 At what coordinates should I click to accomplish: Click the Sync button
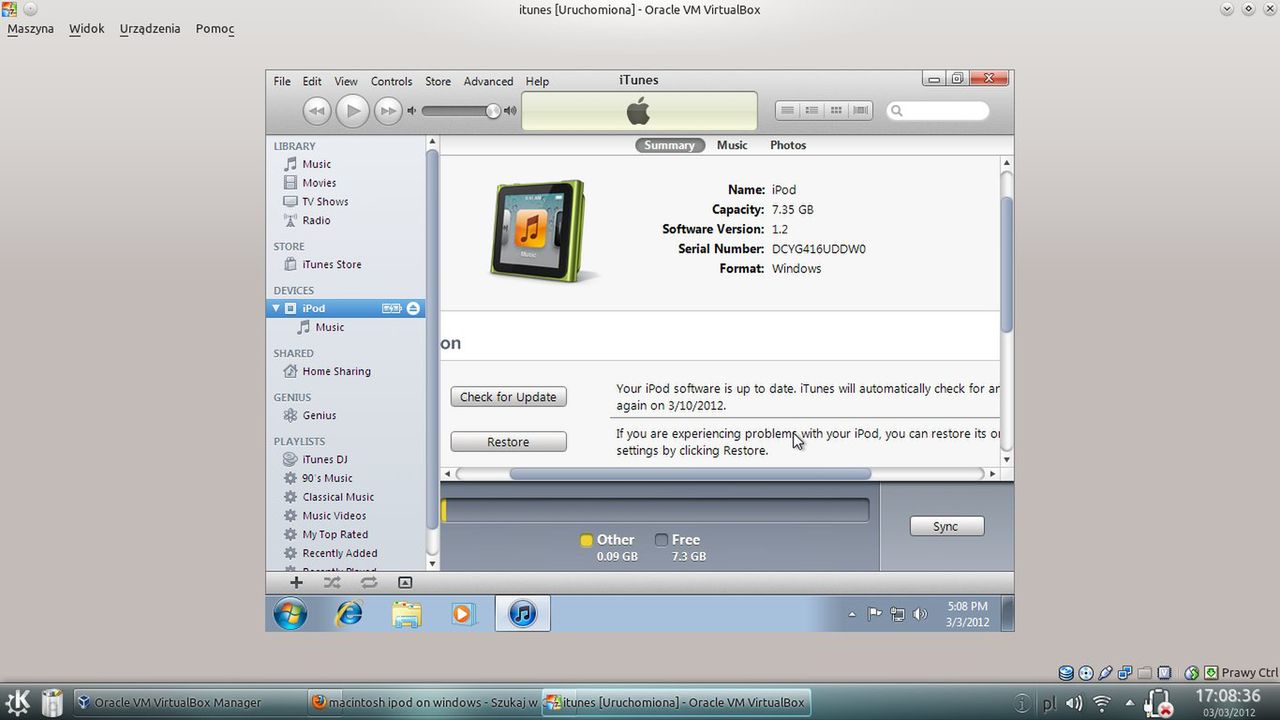coord(946,526)
